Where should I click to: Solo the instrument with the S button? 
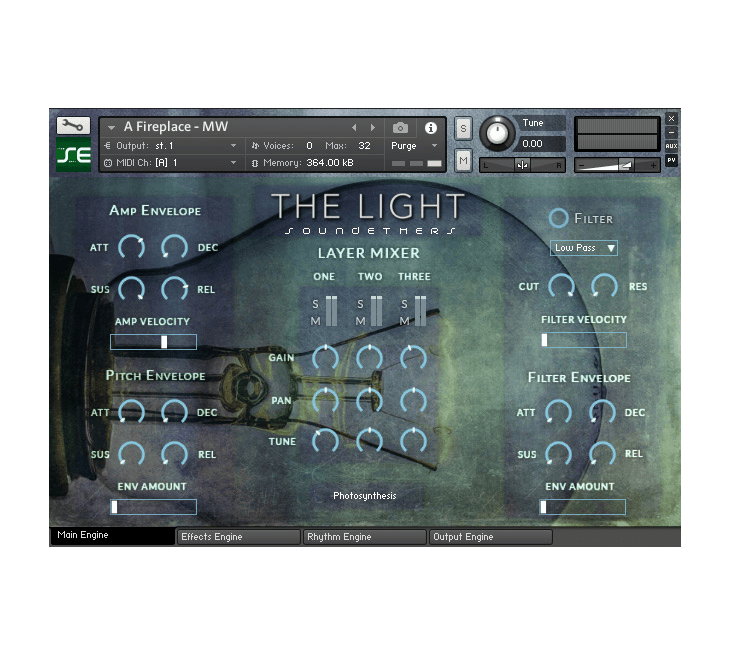(463, 128)
